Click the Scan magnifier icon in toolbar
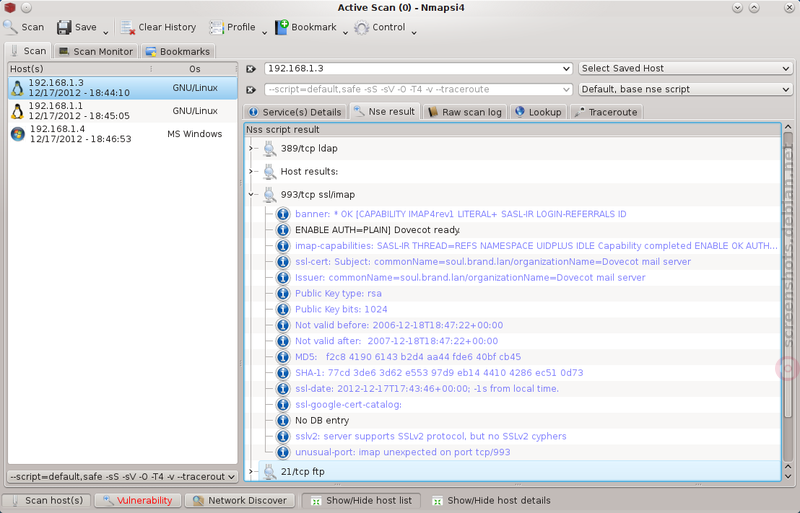The width and height of the screenshot is (800, 513). click(x=11, y=28)
